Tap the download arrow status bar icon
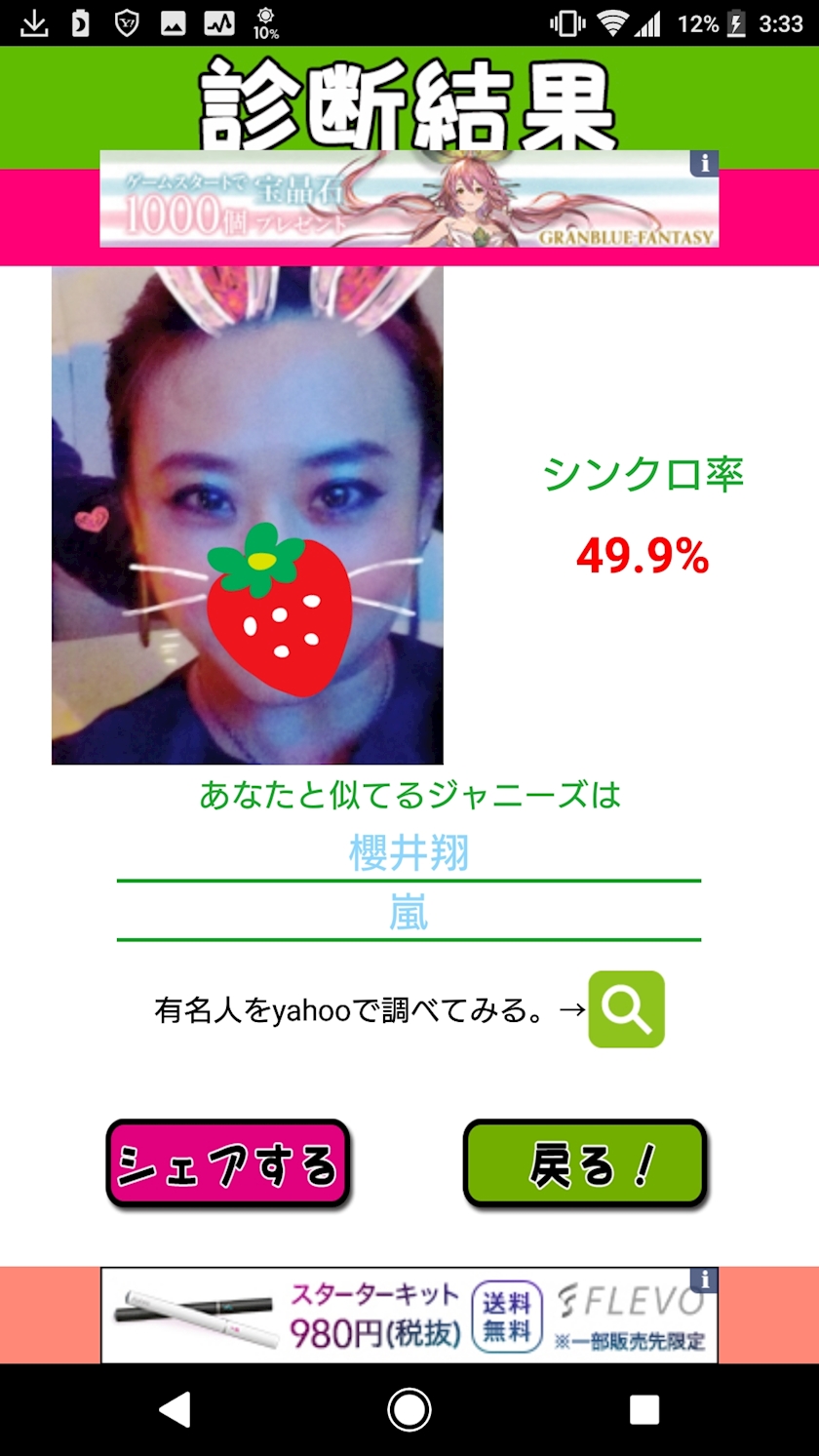Viewport: 819px width, 1456px height. (34, 23)
